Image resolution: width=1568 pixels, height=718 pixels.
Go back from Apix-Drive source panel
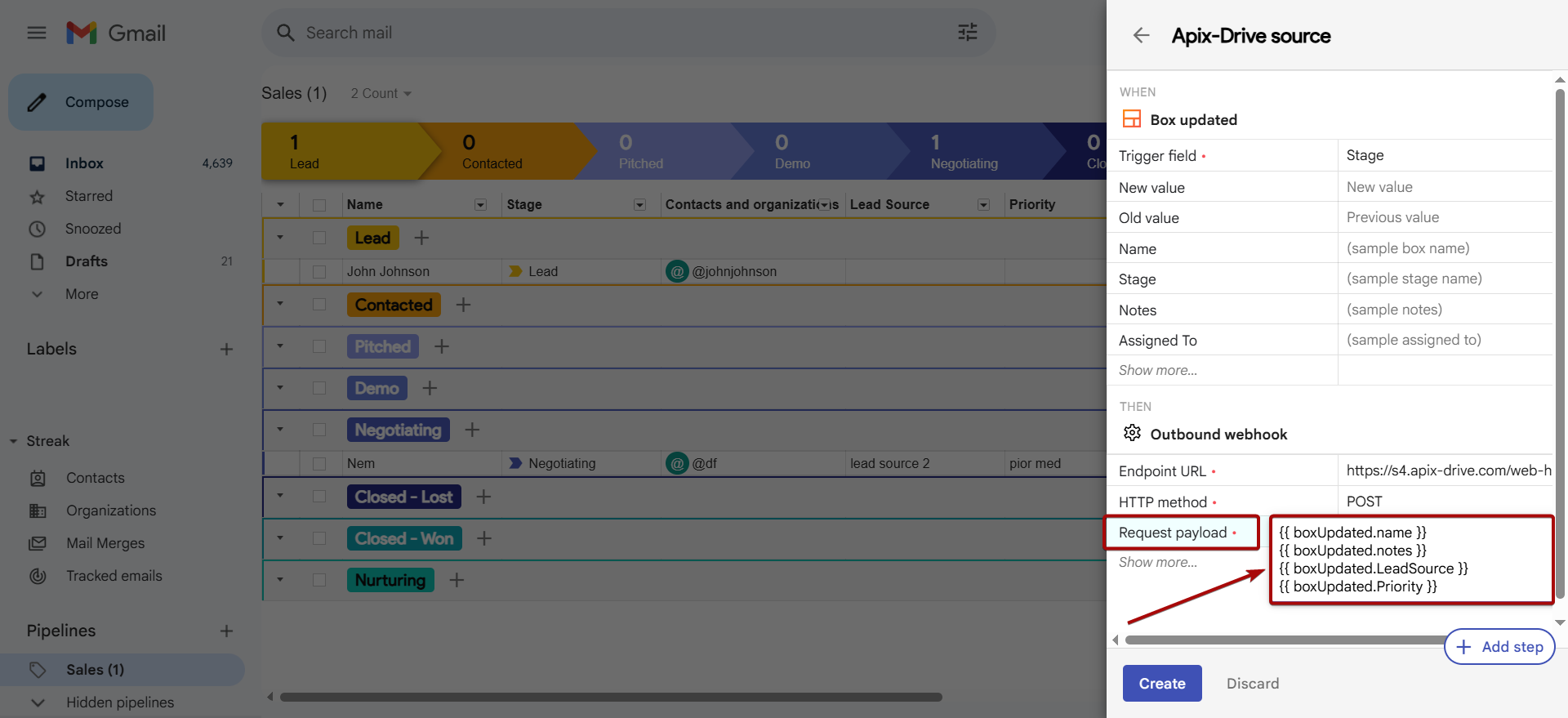click(1141, 35)
